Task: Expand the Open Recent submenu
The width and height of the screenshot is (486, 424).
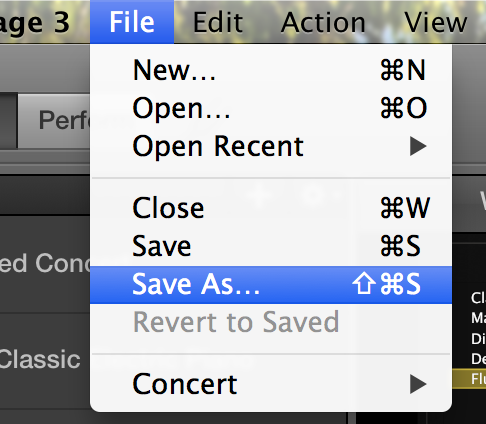Action: coord(271,146)
